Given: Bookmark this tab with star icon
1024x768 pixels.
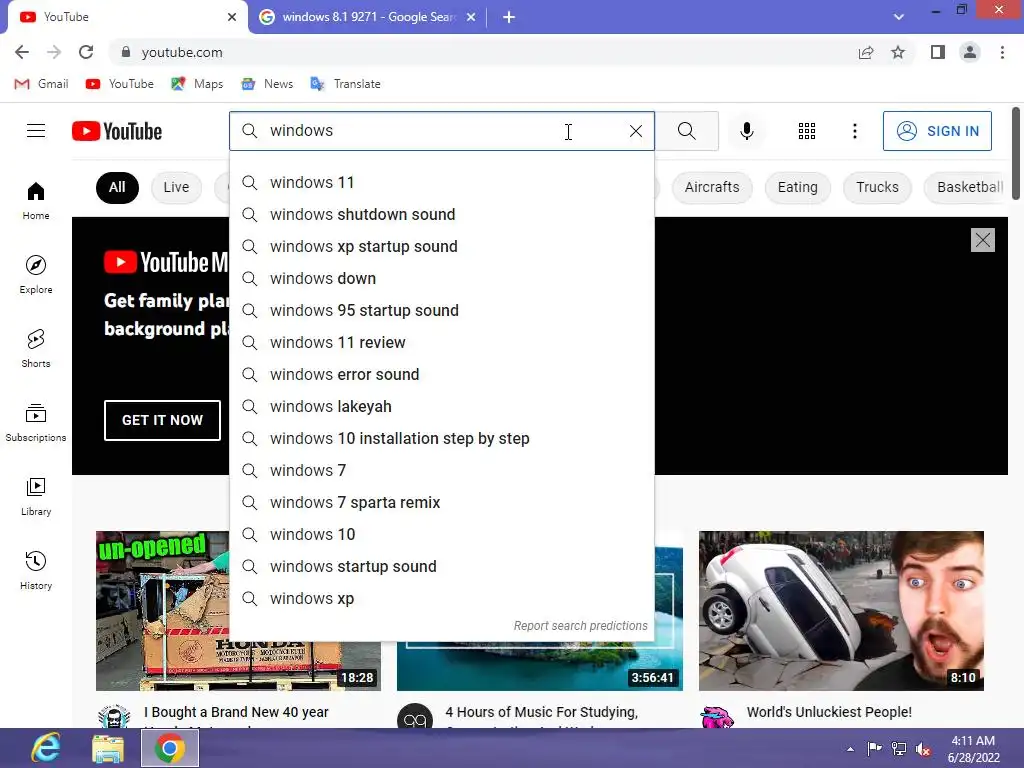Looking at the screenshot, I should coord(898,52).
